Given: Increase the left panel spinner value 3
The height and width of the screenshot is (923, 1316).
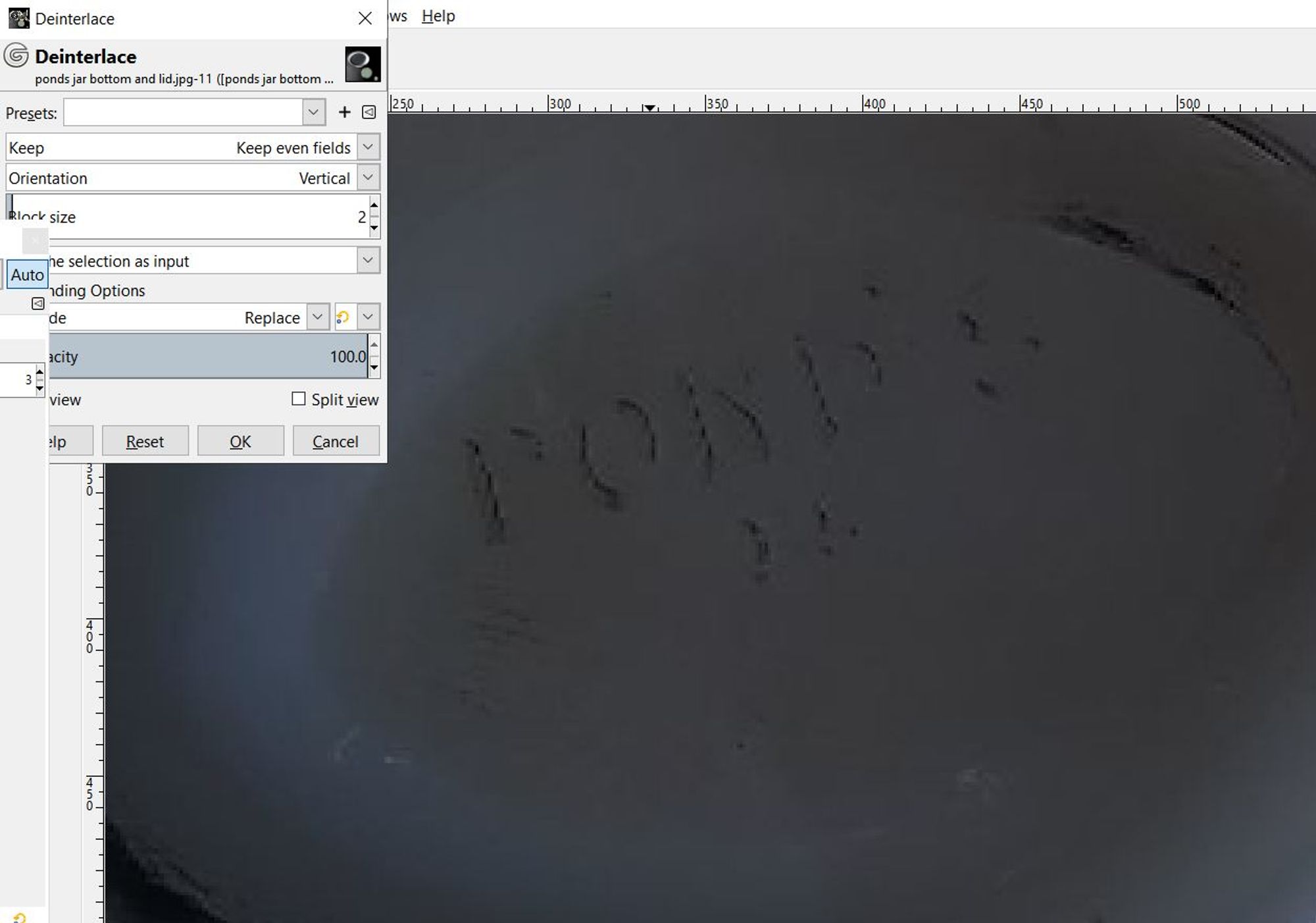Looking at the screenshot, I should [40, 373].
